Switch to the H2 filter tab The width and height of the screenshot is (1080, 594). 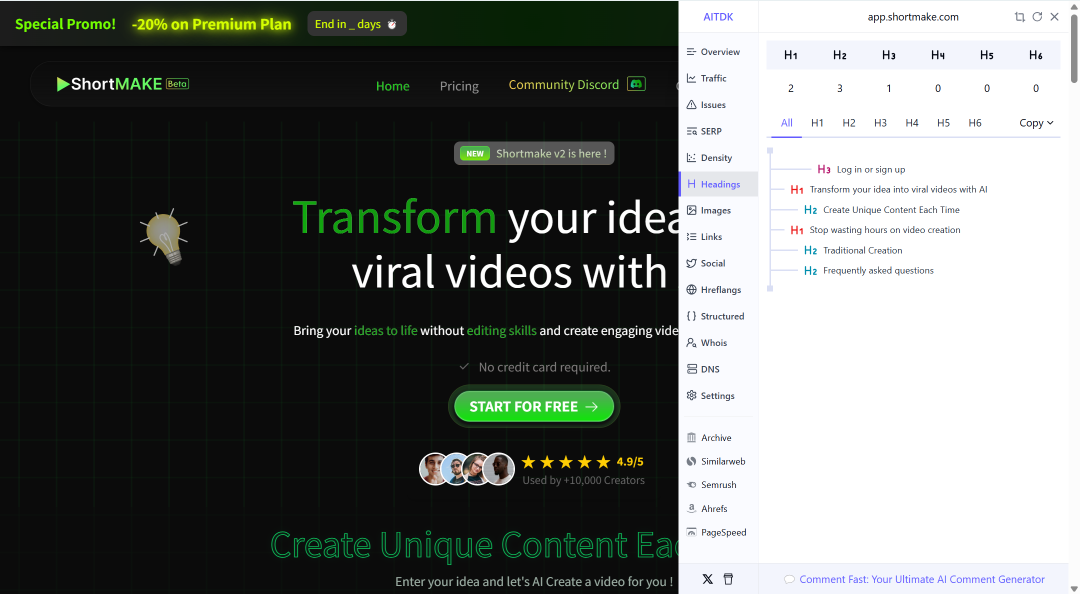849,123
